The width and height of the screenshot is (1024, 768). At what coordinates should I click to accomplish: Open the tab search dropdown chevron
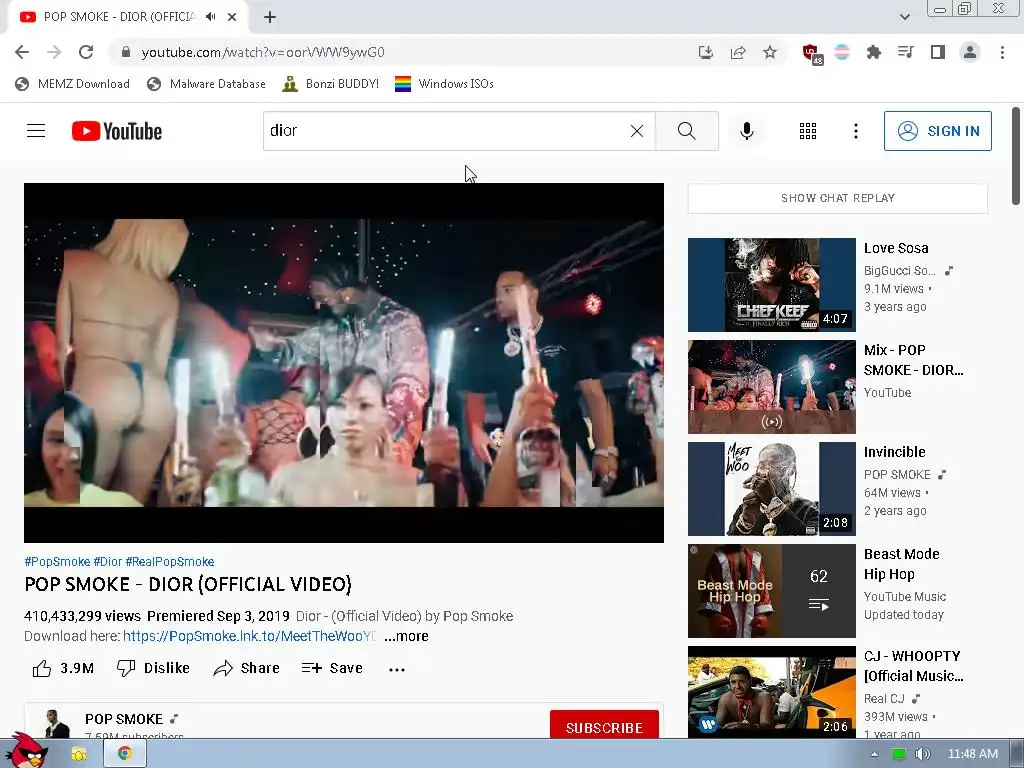coord(904,17)
